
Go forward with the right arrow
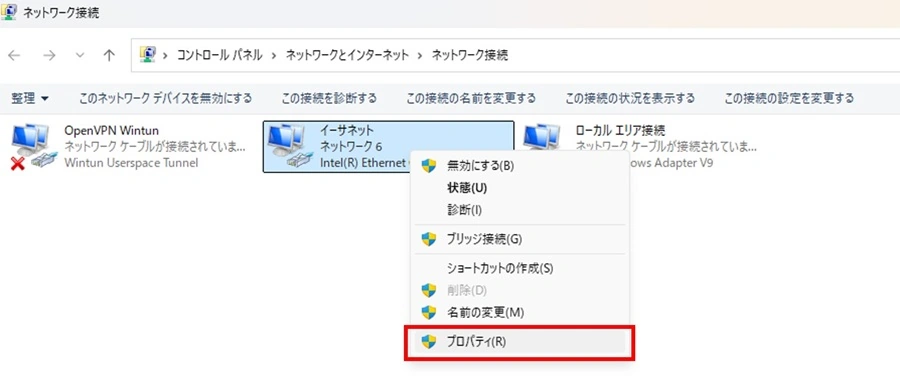(x=50, y=55)
